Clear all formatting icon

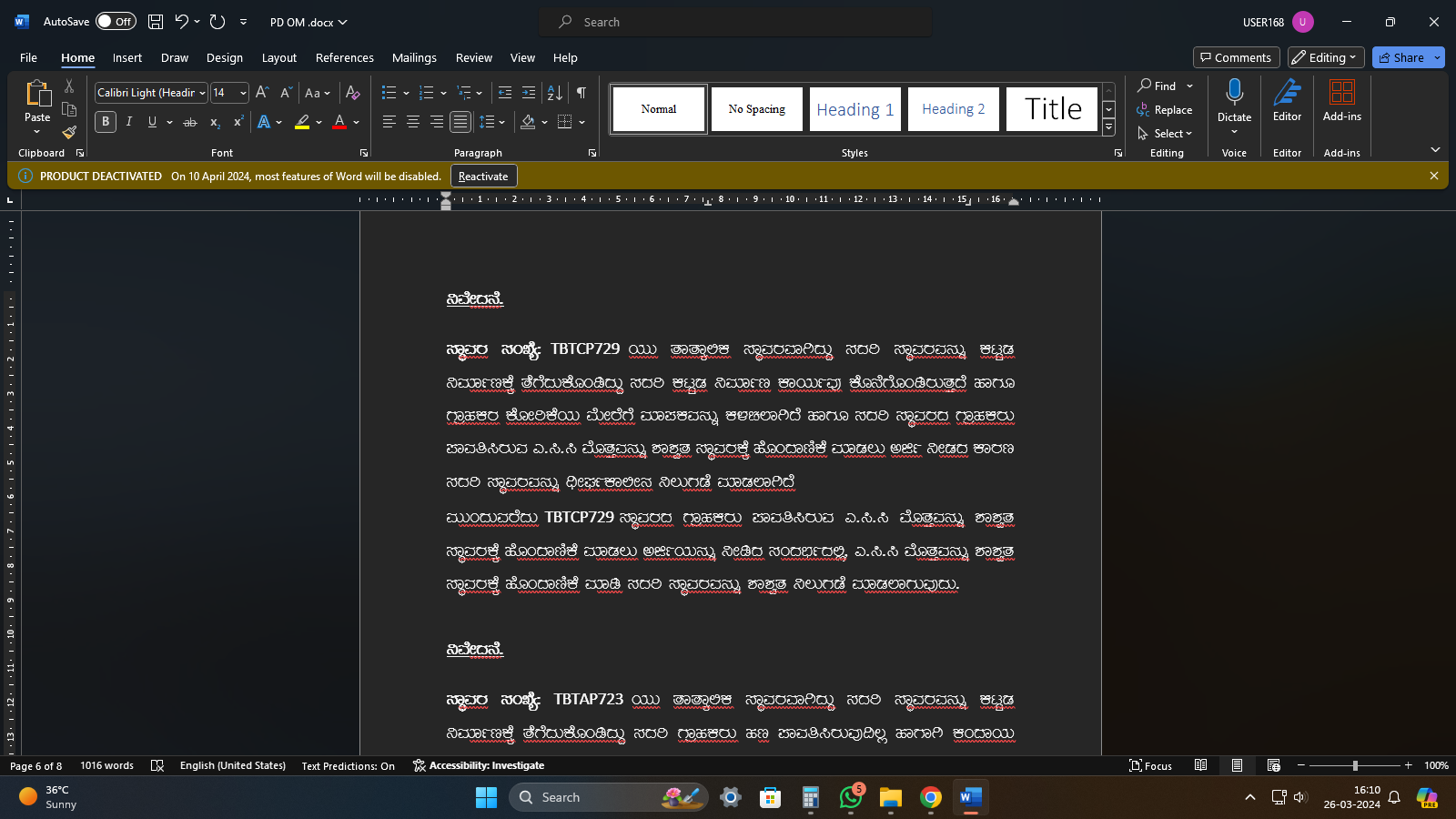click(353, 93)
